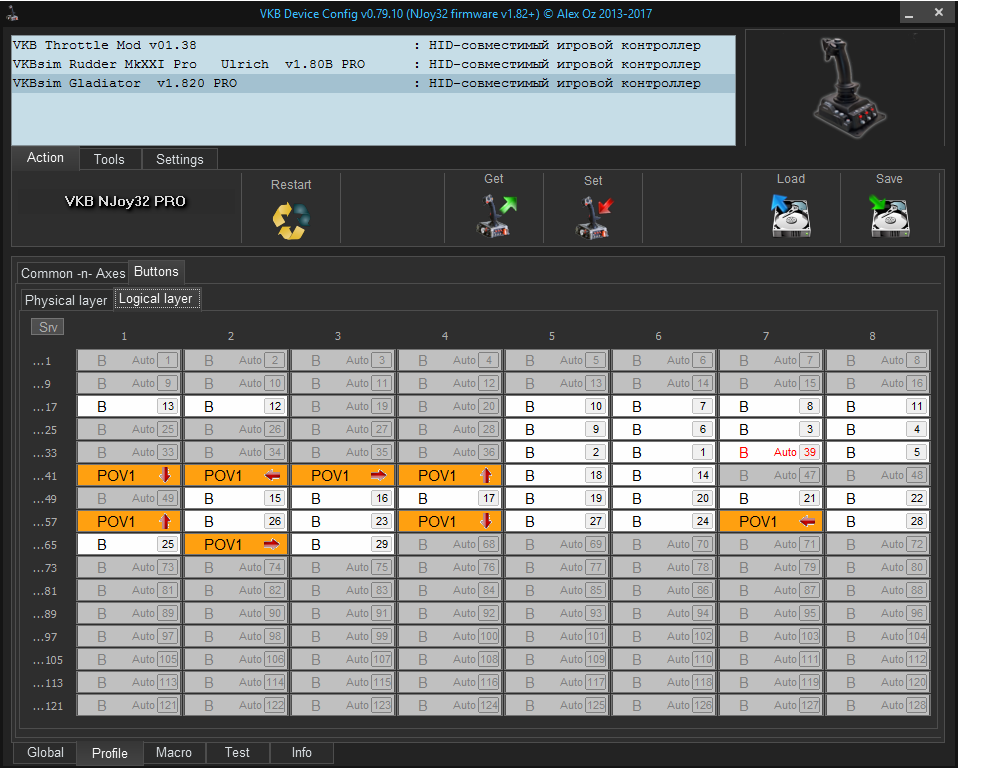Select the VKBsim Gladiator v1.820 PRO device
Image resolution: width=1008 pixels, height=768 pixels.
pyautogui.click(x=374, y=84)
